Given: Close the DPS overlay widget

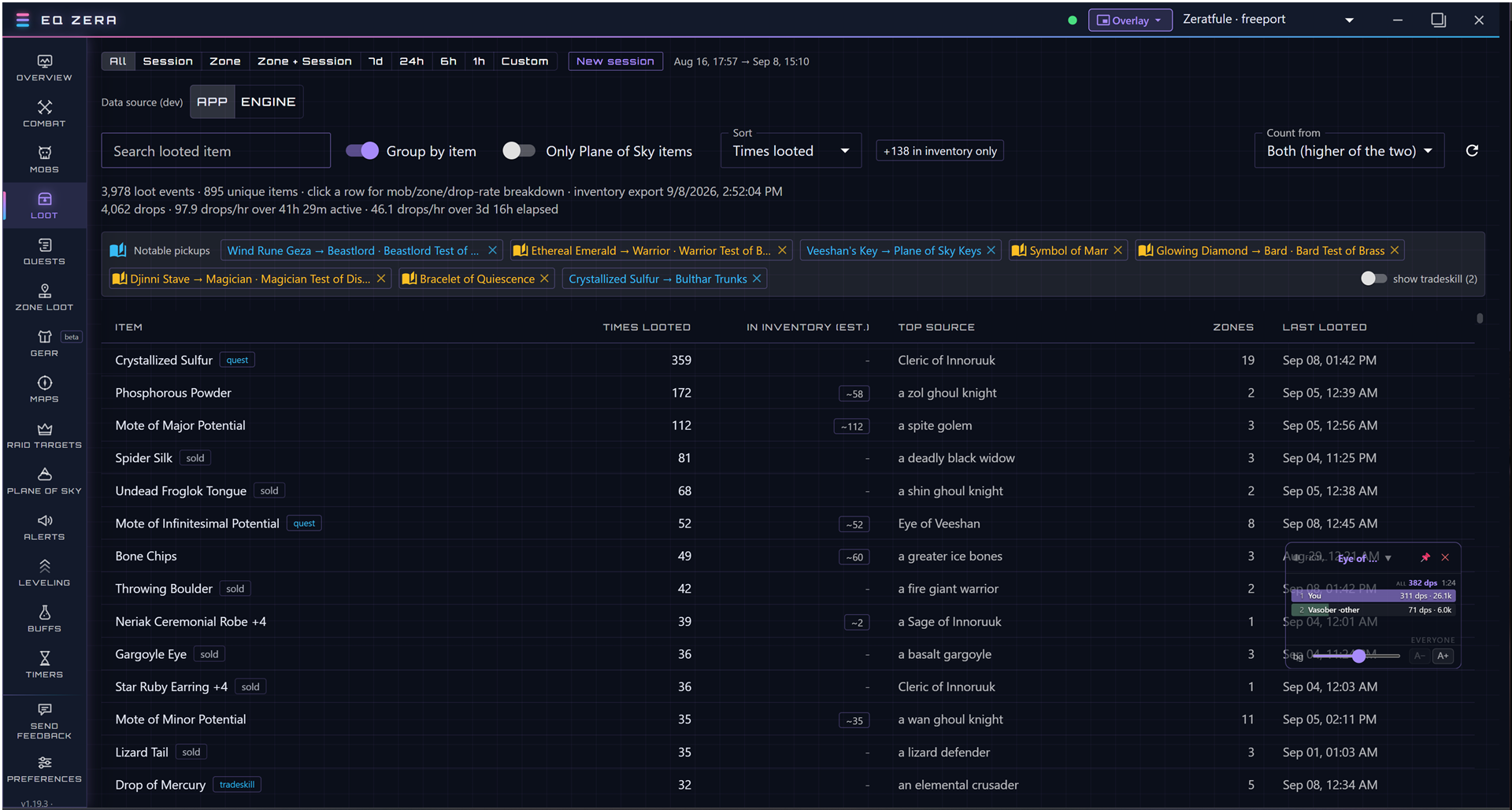Looking at the screenshot, I should click(x=1445, y=557).
